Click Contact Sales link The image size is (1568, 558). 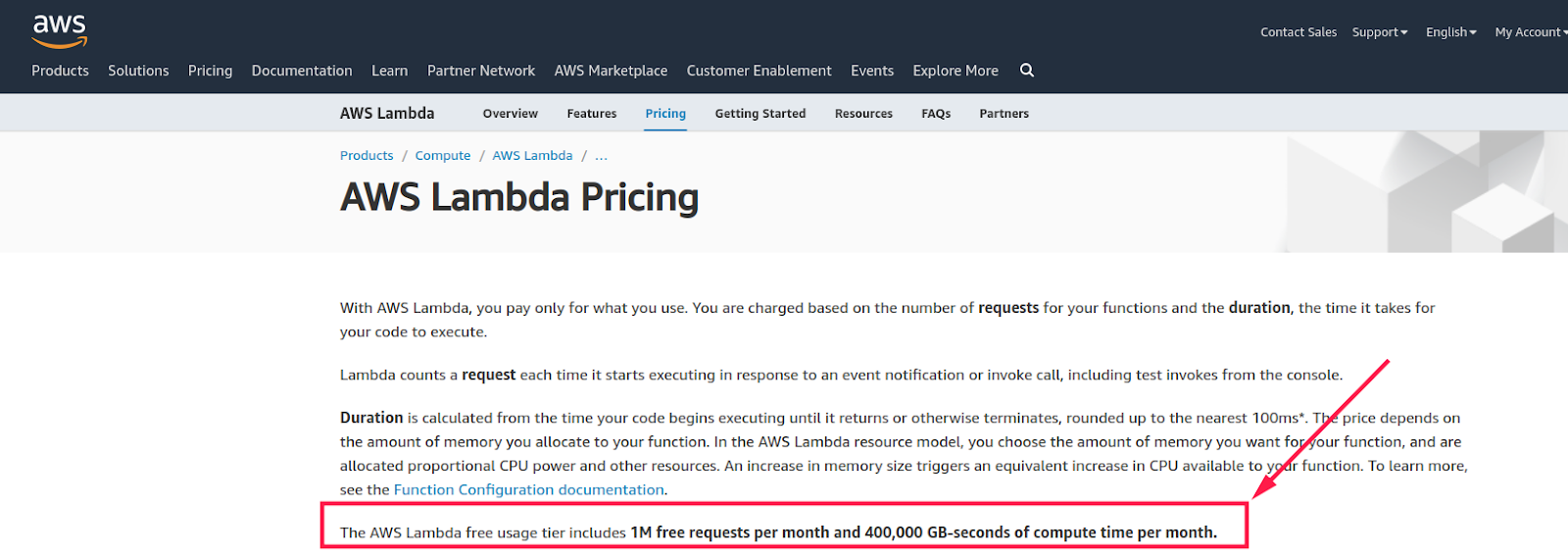tap(1298, 32)
